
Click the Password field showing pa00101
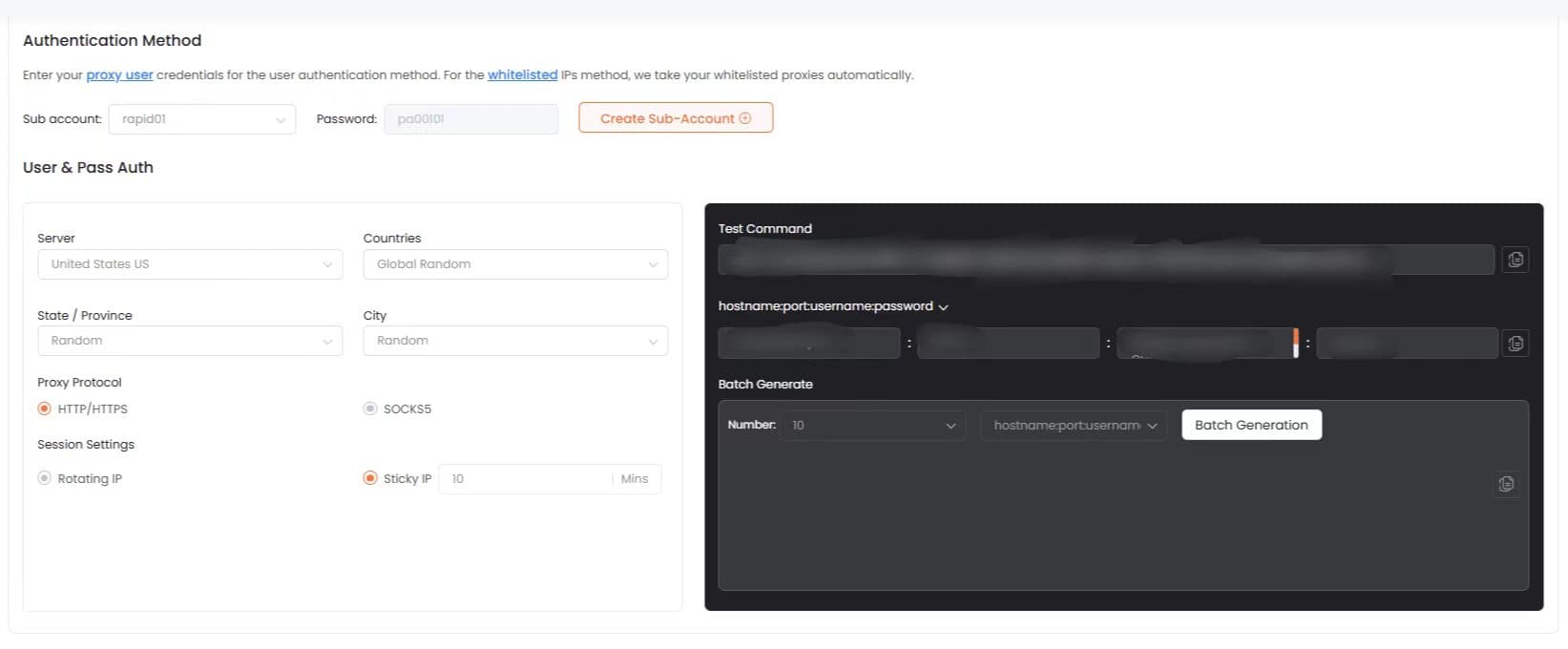tap(471, 119)
